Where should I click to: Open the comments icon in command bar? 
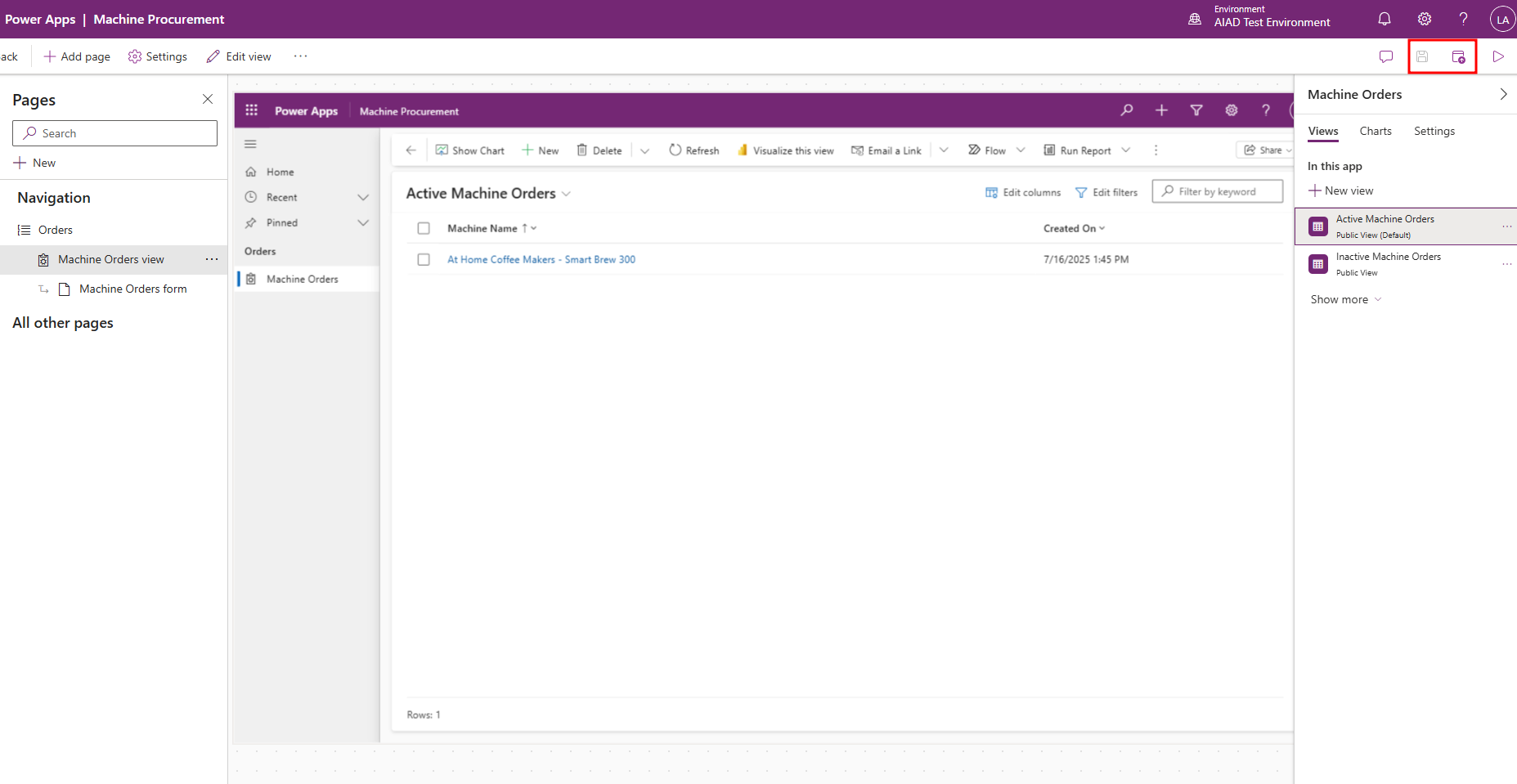click(1386, 56)
